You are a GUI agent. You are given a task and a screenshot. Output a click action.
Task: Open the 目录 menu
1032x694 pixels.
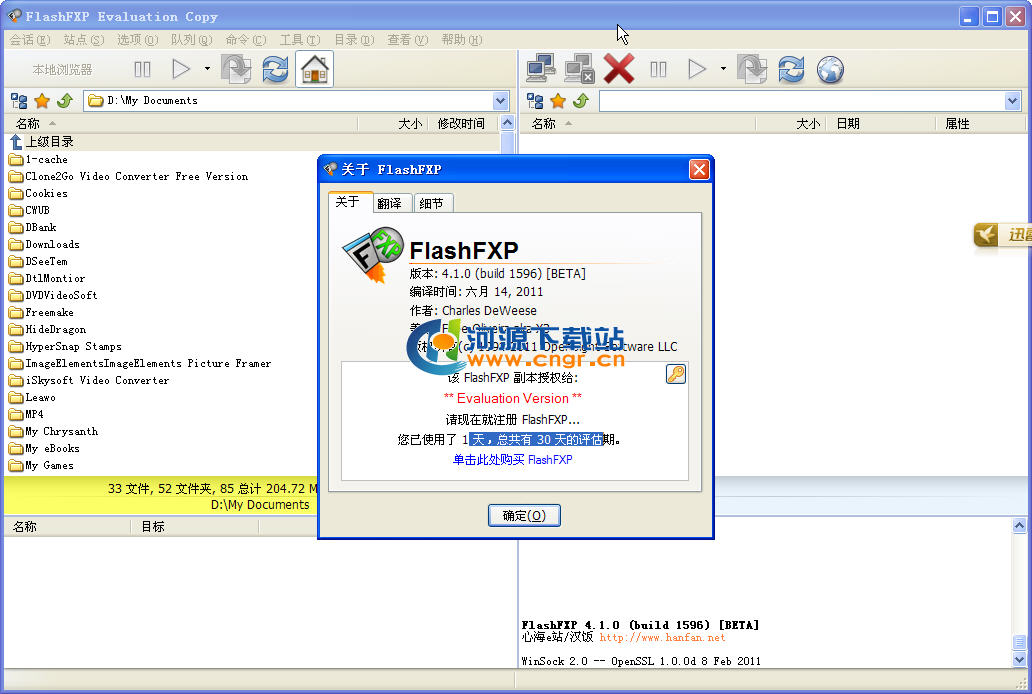(354, 40)
